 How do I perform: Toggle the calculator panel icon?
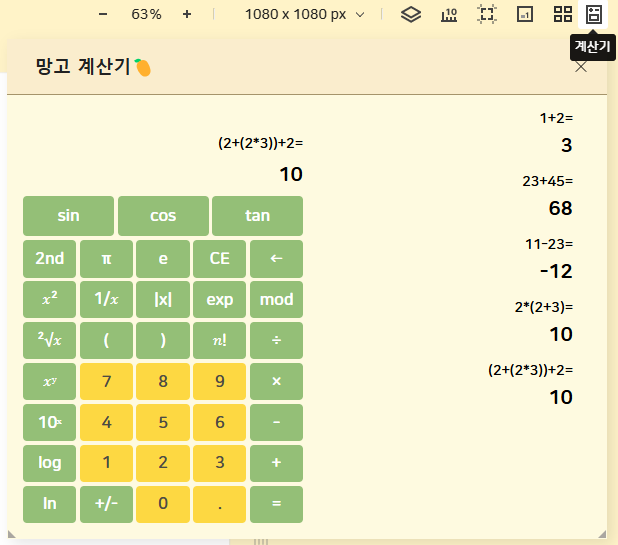click(x=594, y=14)
